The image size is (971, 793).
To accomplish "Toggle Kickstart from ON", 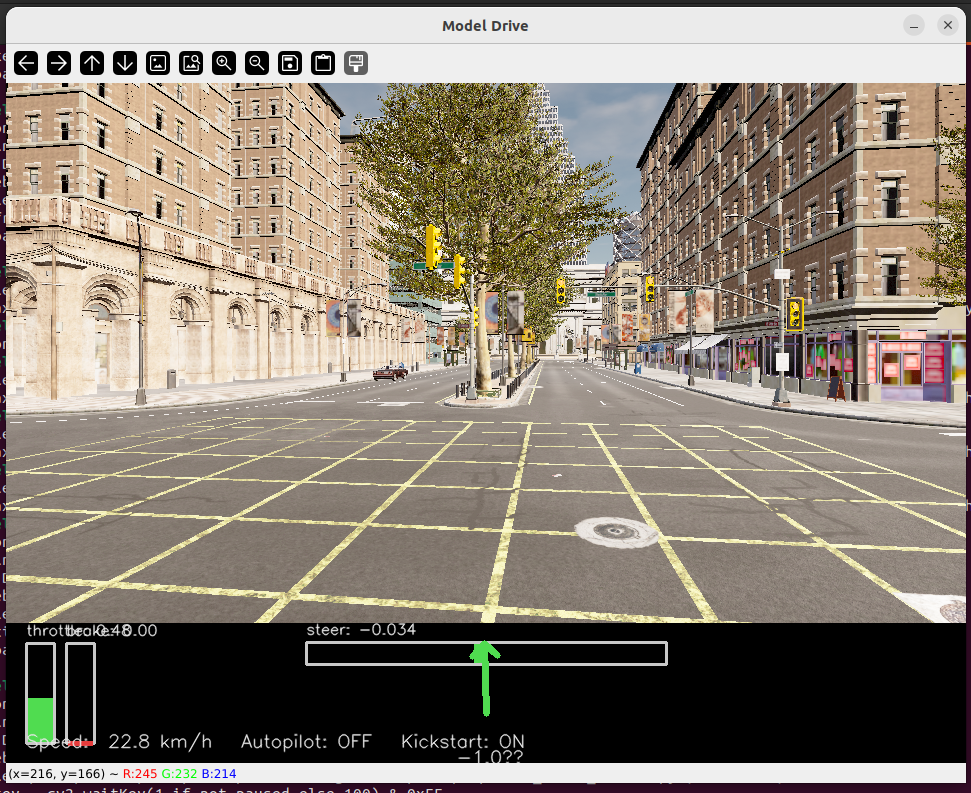I will coord(461,742).
